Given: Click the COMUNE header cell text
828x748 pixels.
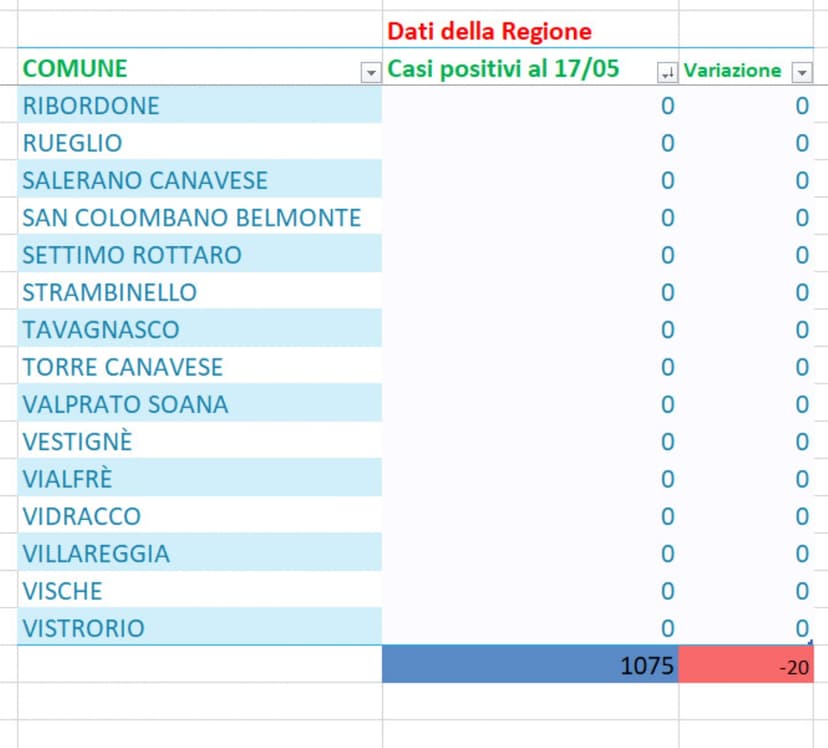Looking at the screenshot, I should [75, 69].
